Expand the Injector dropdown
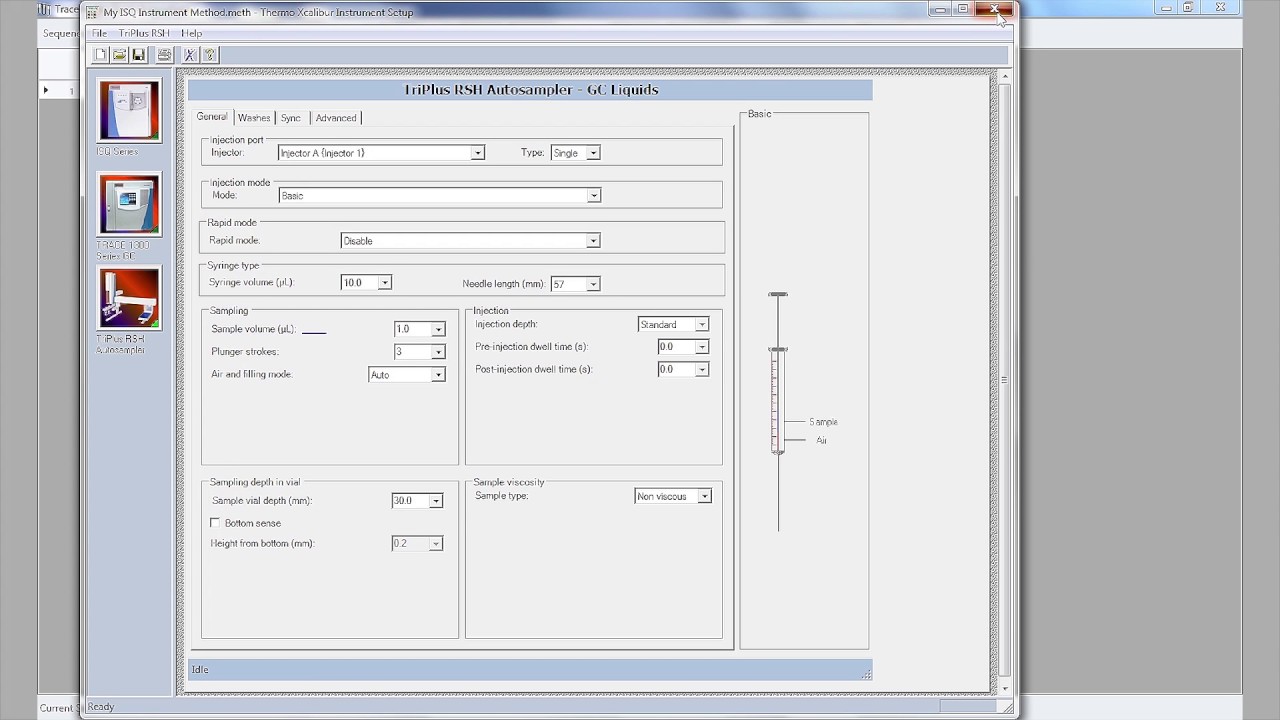This screenshot has width=1280, height=720. 477,153
